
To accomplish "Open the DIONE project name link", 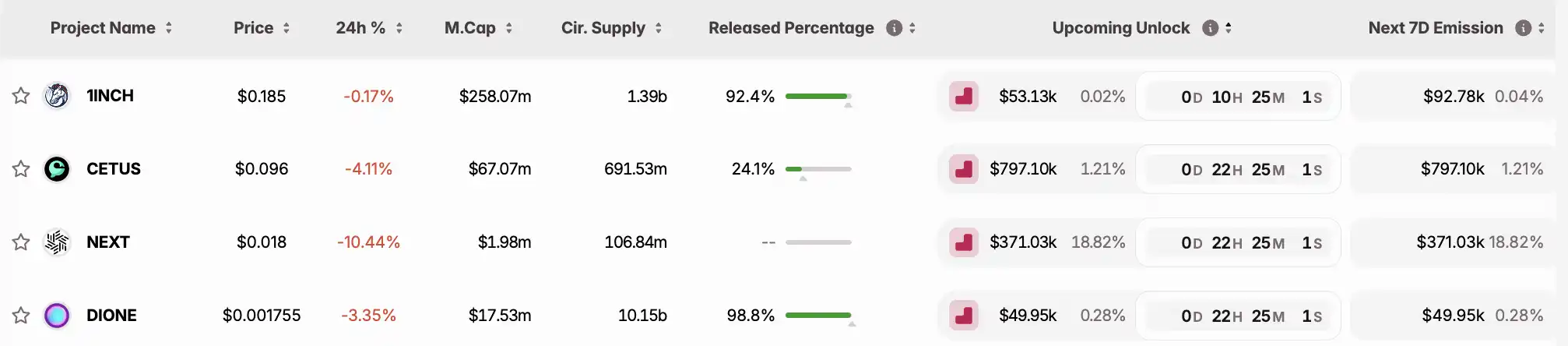I will 111,316.
